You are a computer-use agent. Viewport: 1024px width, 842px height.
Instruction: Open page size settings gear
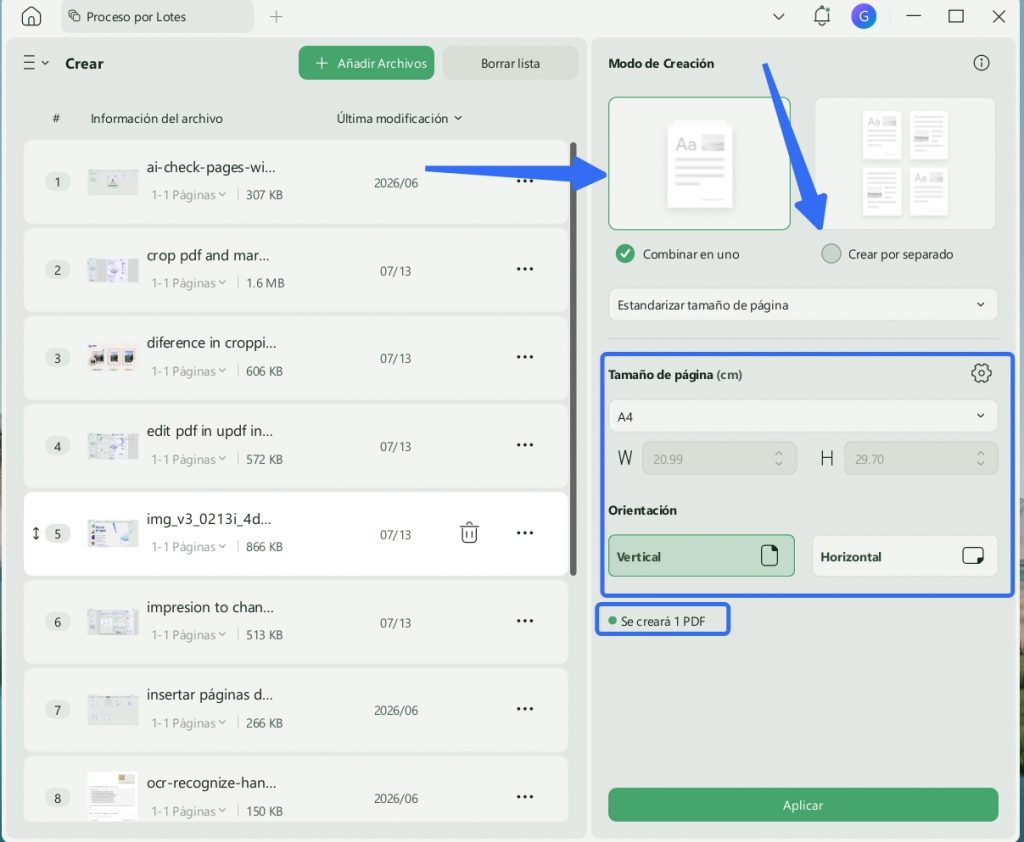[981, 374]
